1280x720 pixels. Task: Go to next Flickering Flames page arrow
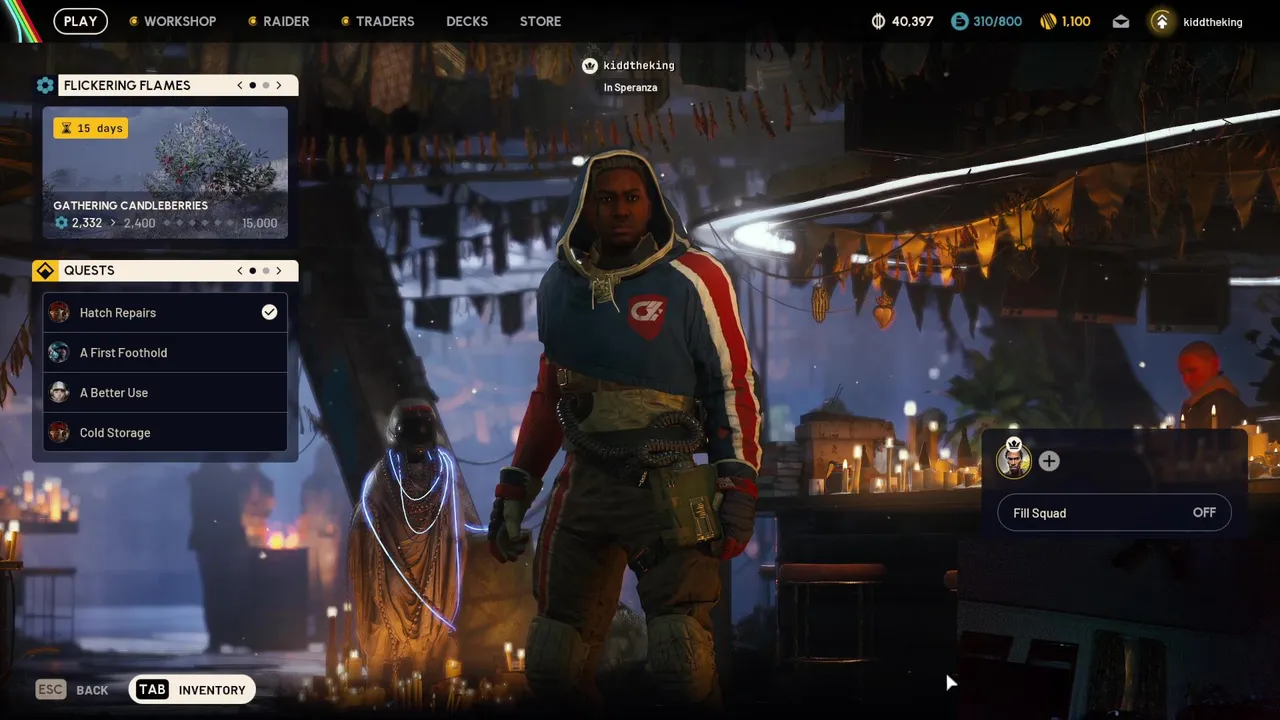pyautogui.click(x=279, y=85)
